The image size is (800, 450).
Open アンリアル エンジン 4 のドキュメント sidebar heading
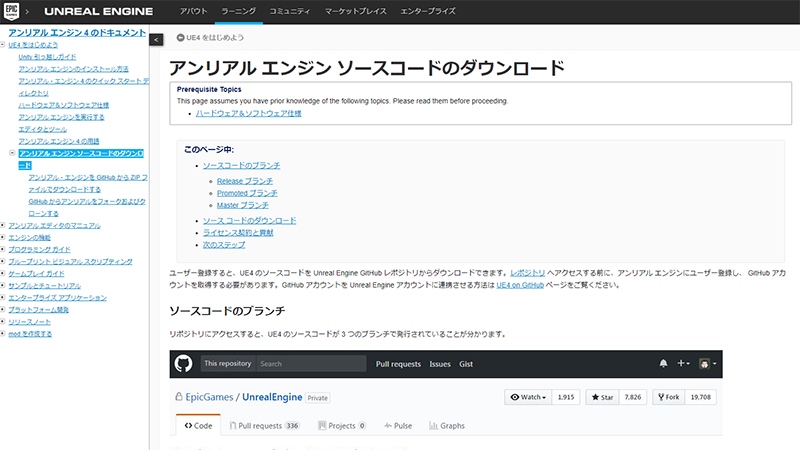click(x=77, y=32)
